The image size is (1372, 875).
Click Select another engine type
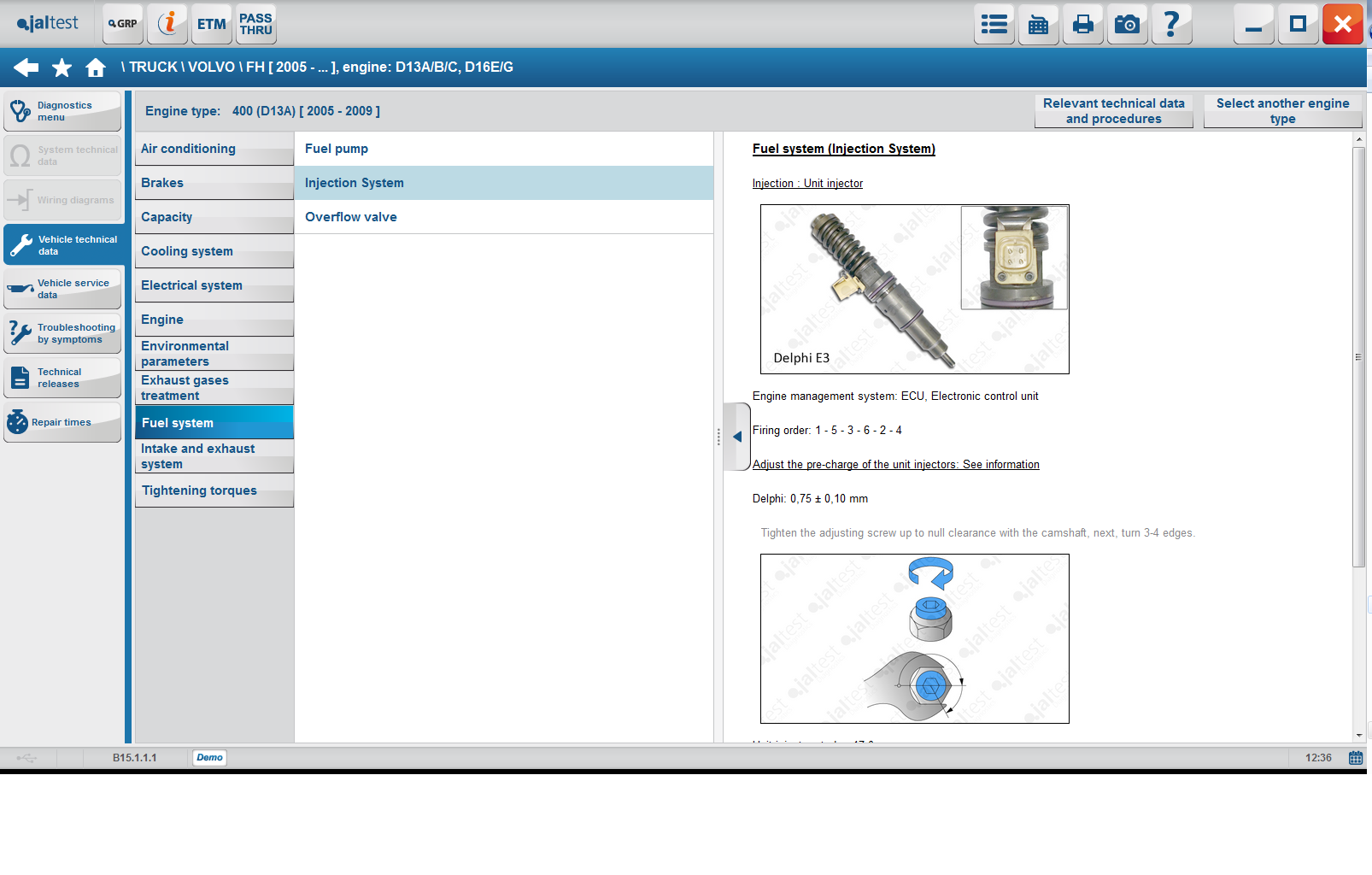point(1282,111)
